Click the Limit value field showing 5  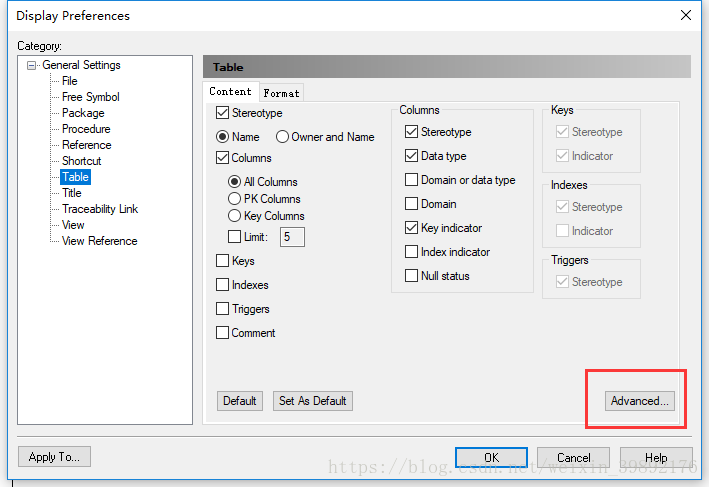(292, 237)
